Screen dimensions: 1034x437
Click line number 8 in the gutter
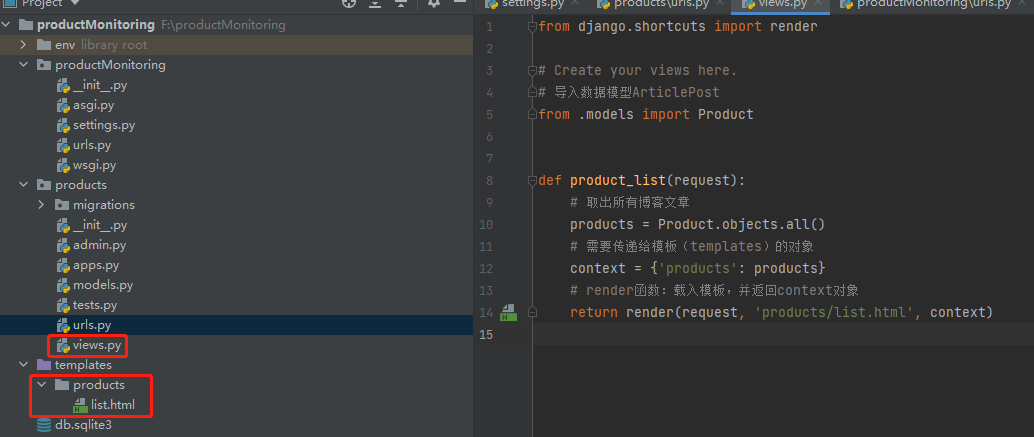(x=489, y=181)
